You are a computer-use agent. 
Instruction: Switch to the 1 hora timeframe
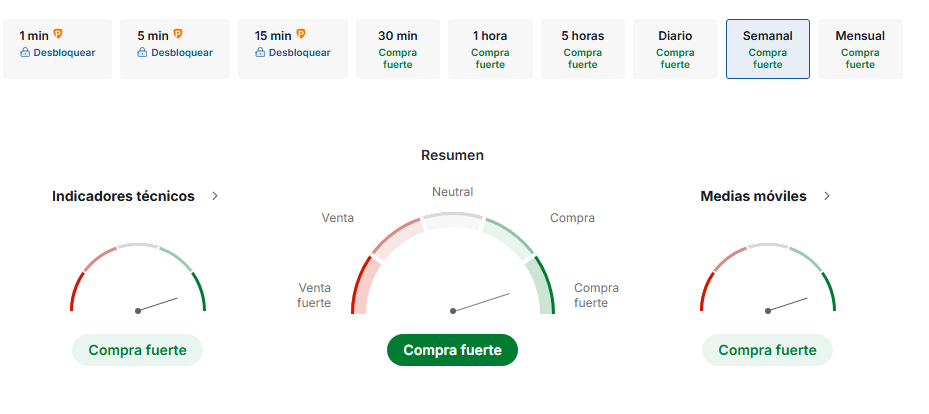tap(490, 48)
